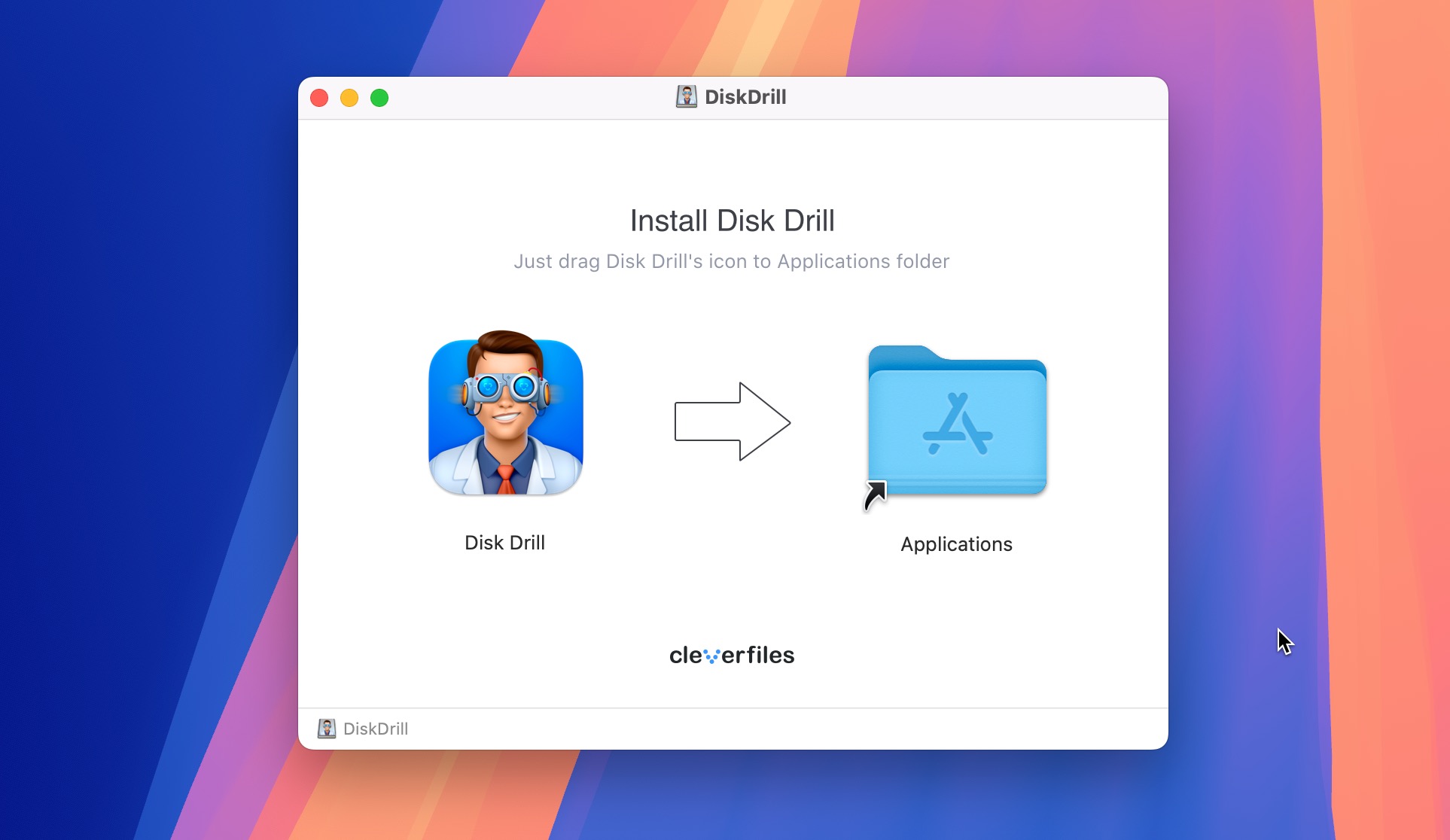The image size is (1450, 840).
Task: Click the DiskDrill volume icon in title bar
Action: (x=687, y=97)
